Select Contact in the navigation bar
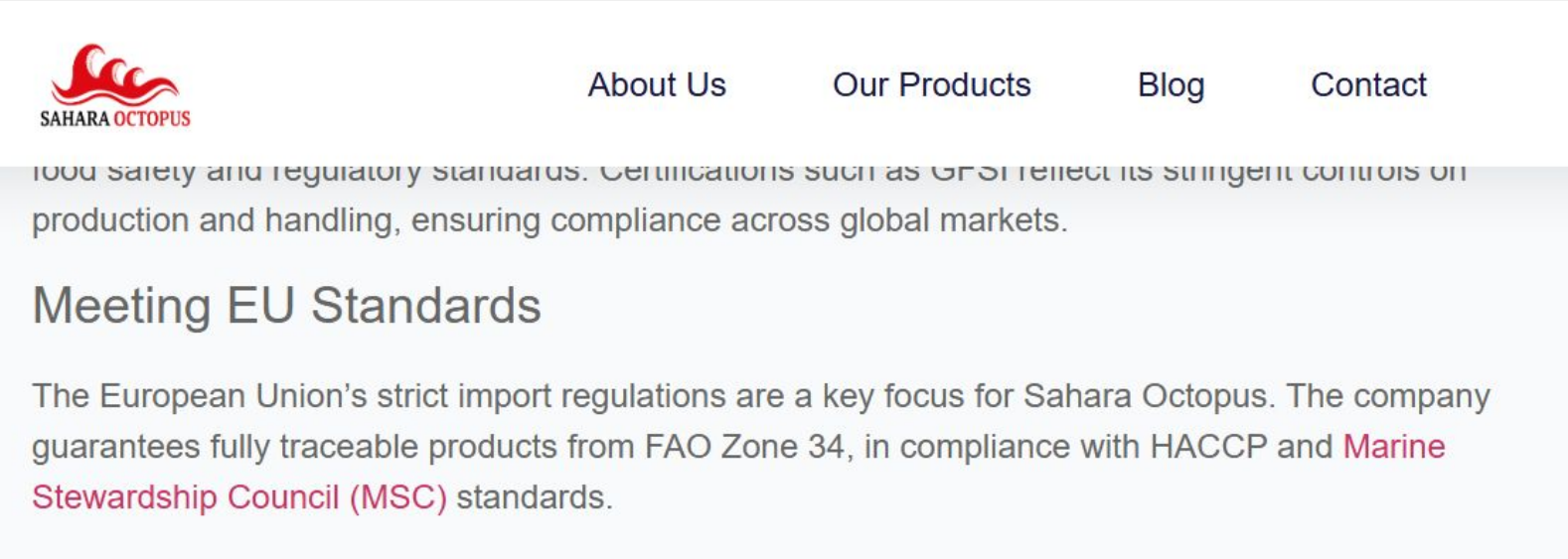The height and width of the screenshot is (559, 1568). [1368, 84]
